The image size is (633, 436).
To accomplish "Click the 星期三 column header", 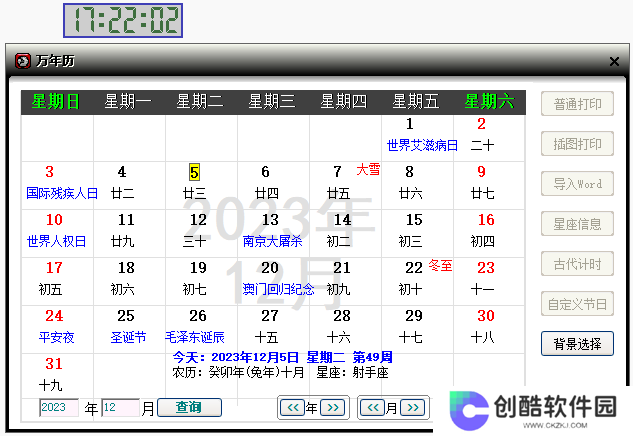I will (271, 101).
